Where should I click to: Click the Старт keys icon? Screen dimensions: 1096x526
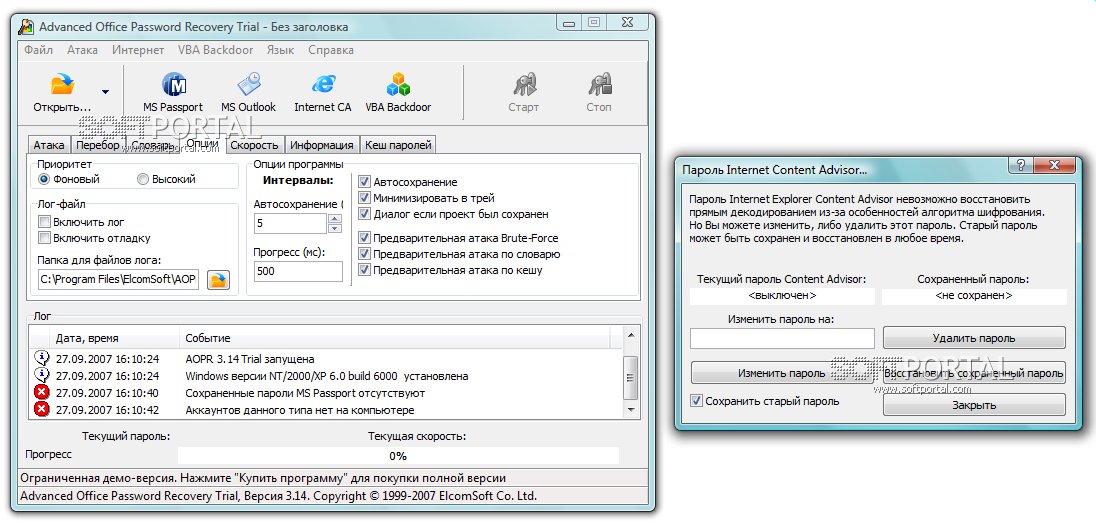(x=524, y=85)
